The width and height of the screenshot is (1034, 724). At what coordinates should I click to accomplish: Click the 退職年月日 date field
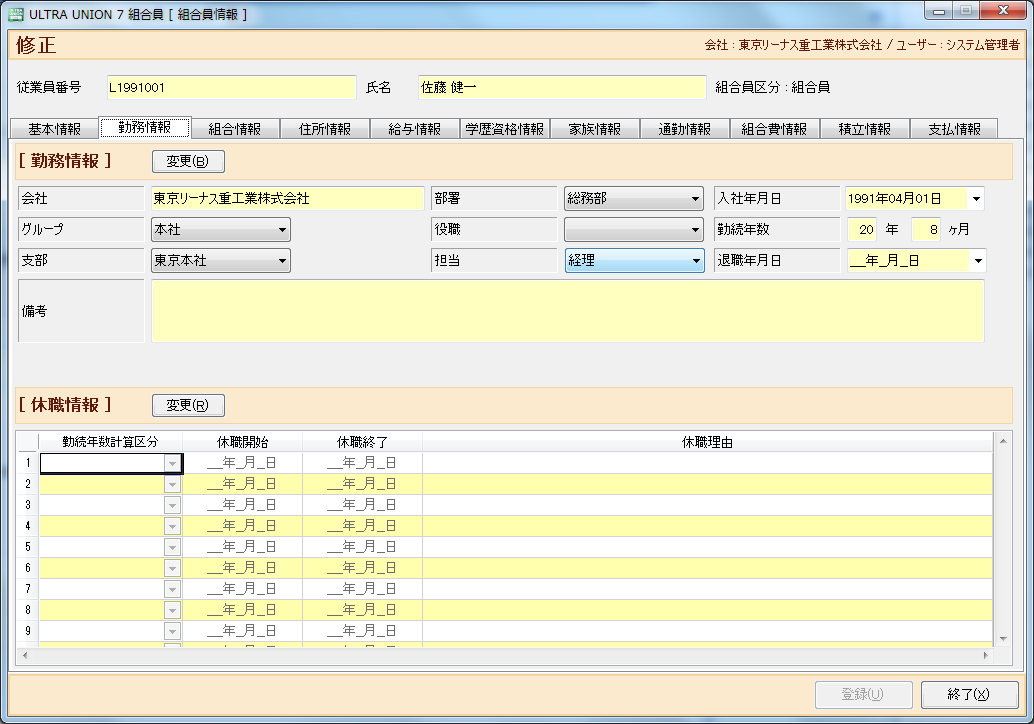coord(909,261)
